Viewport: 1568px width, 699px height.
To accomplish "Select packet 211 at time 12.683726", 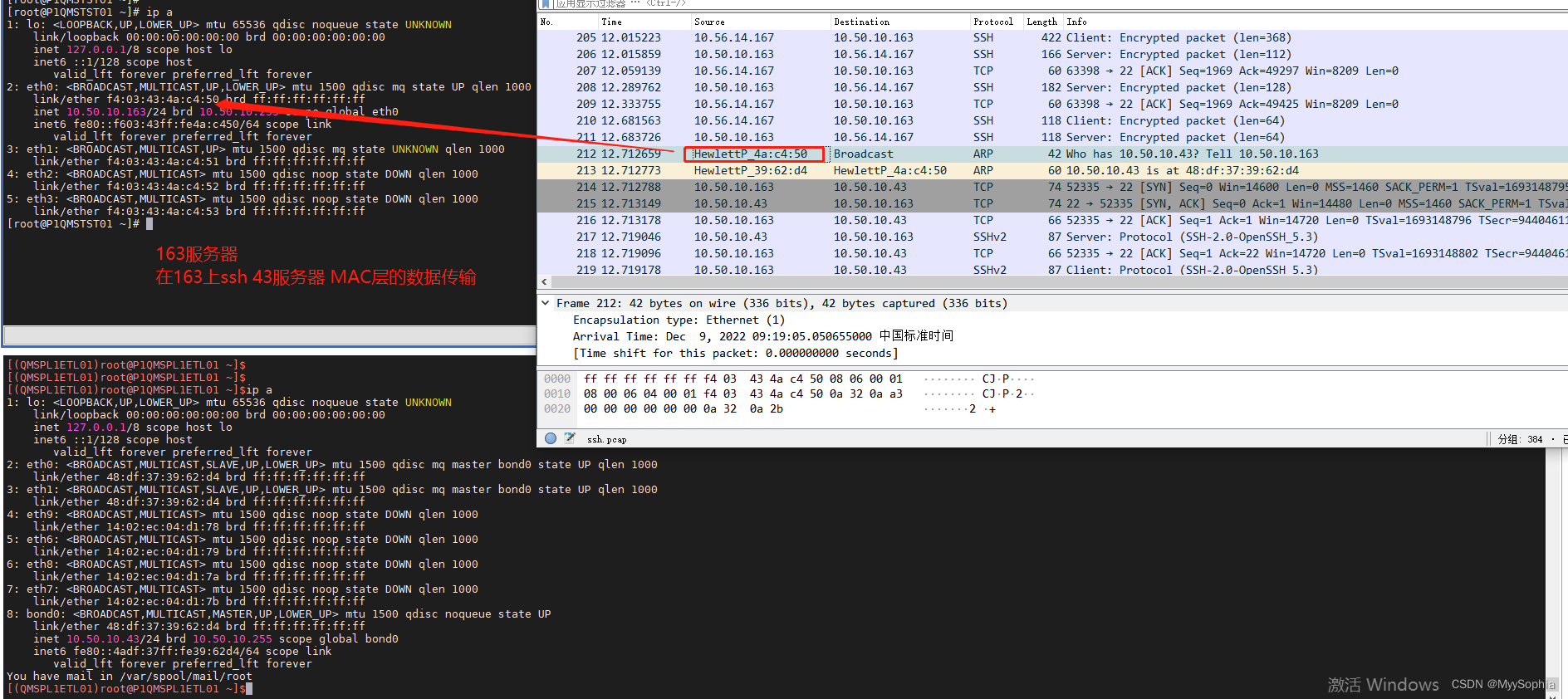I will (1052, 137).
